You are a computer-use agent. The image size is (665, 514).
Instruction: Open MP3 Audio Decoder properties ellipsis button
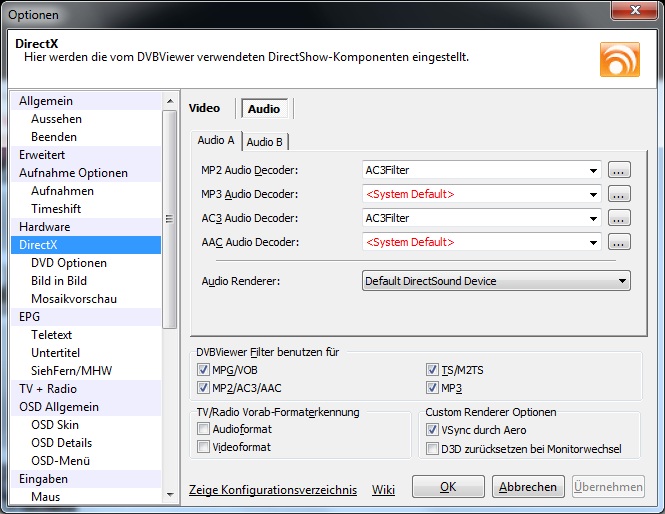(x=619, y=194)
